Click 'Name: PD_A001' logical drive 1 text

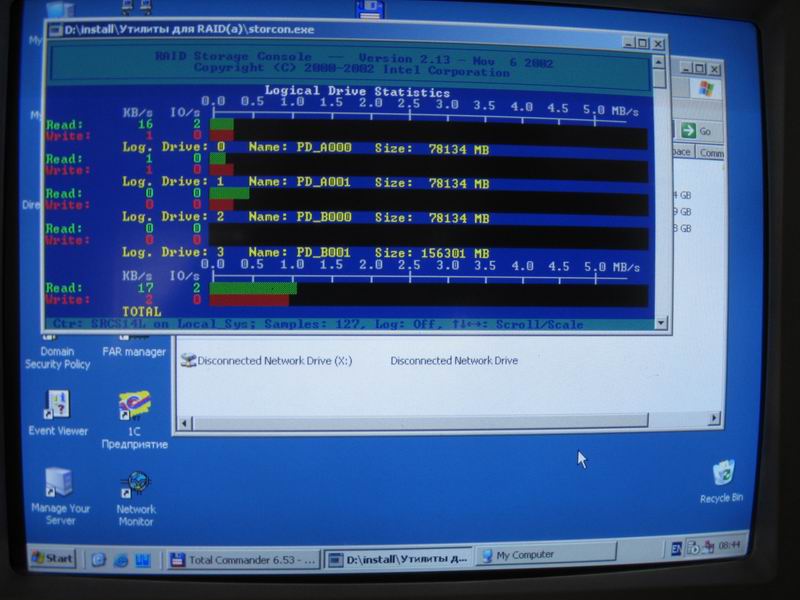[x=299, y=182]
